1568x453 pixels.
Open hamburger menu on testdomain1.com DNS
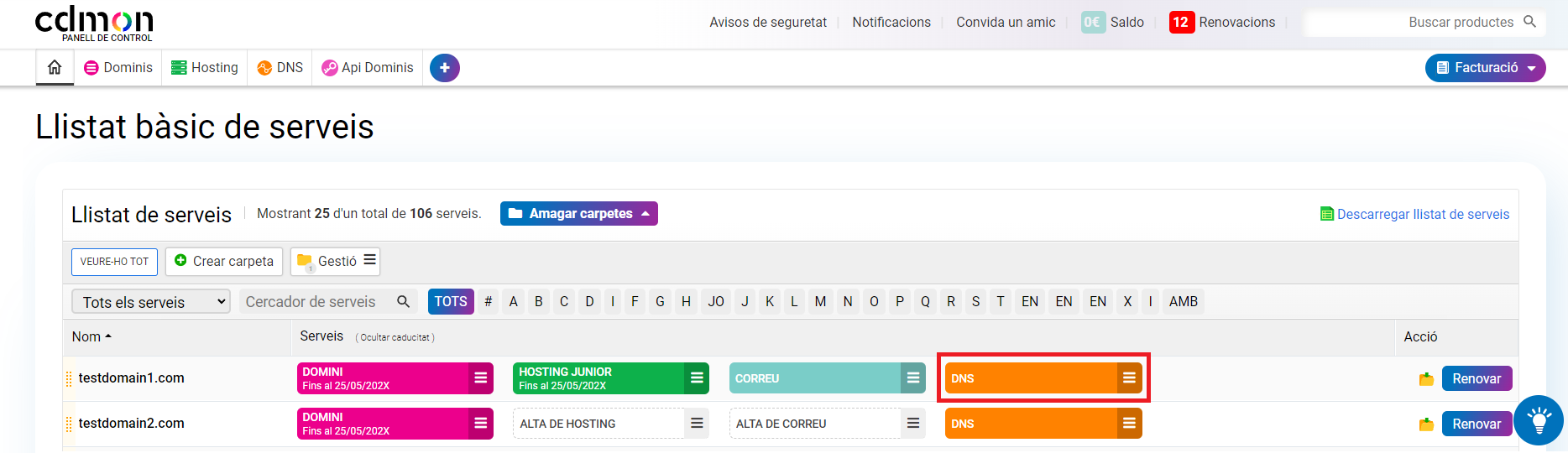[x=1129, y=378]
